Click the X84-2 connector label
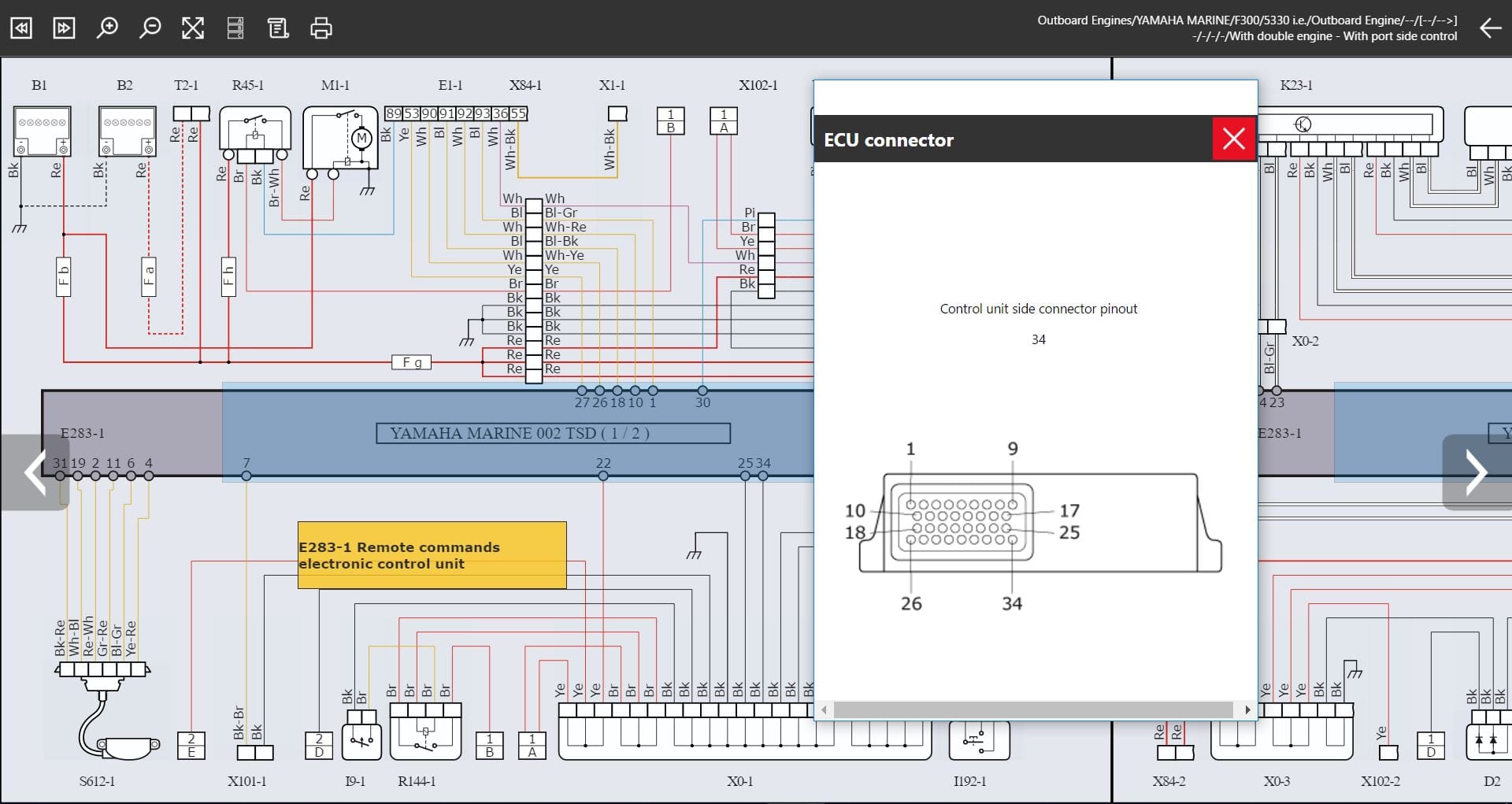The width and height of the screenshot is (1512, 804). (x=1169, y=781)
